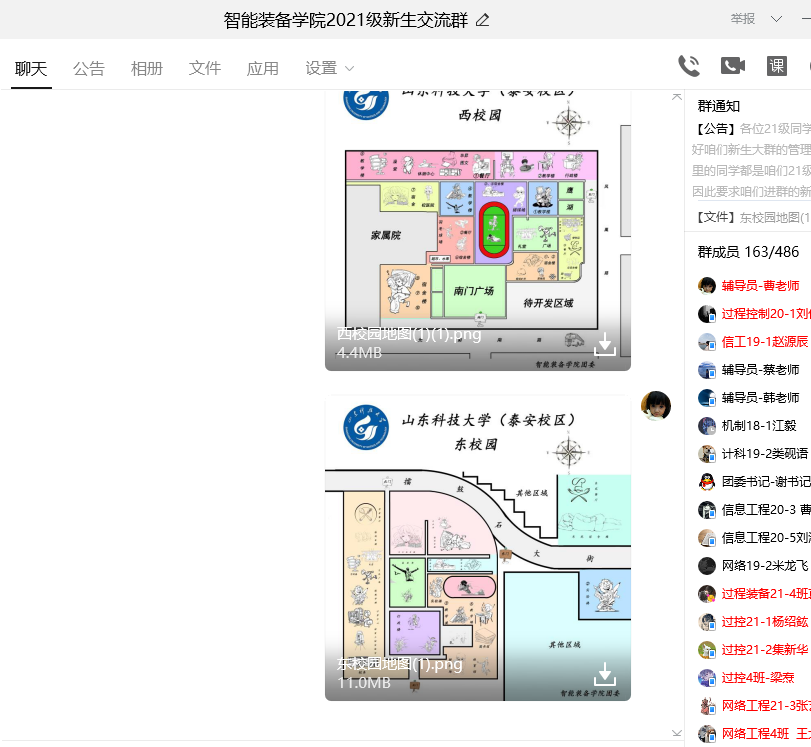
Task: Start a group video call
Action: pos(733,66)
